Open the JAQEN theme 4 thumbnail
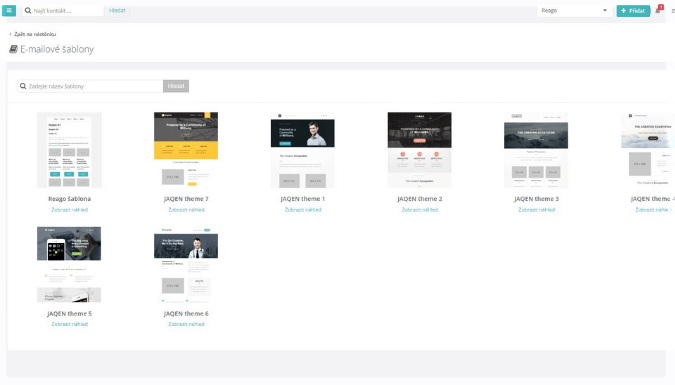 pyautogui.click(x=648, y=150)
